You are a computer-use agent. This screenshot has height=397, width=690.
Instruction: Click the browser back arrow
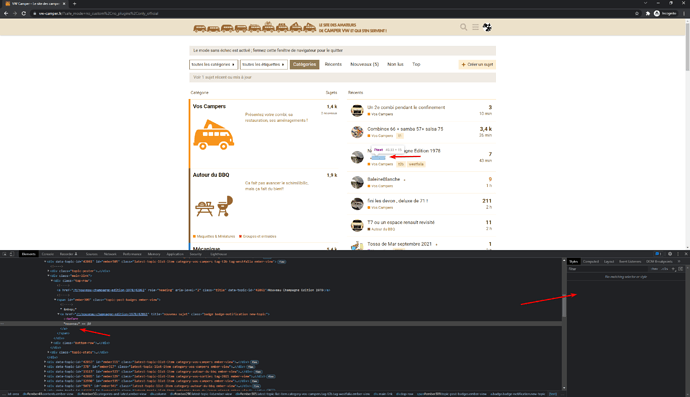(x=6, y=13)
